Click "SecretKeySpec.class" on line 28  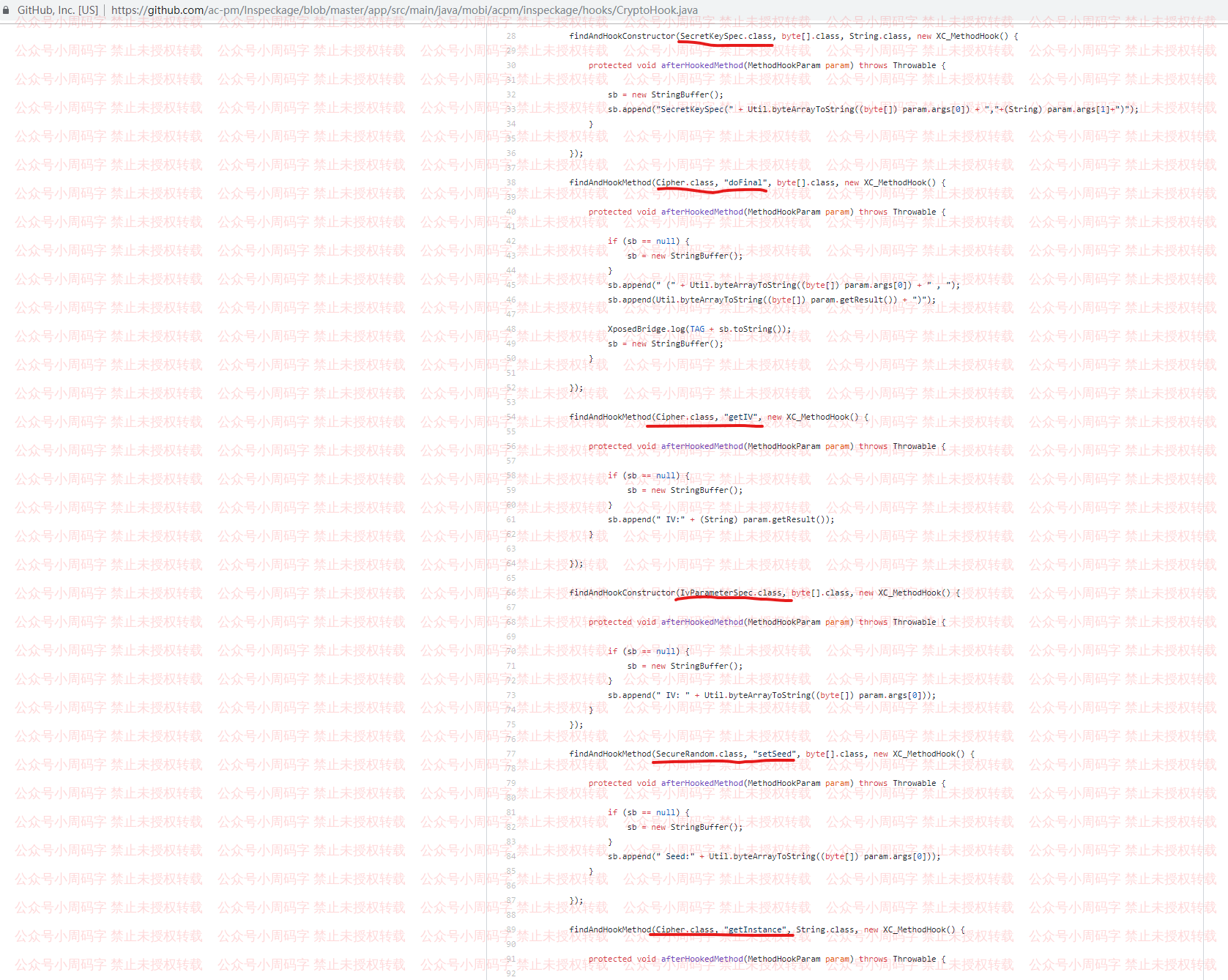click(726, 36)
